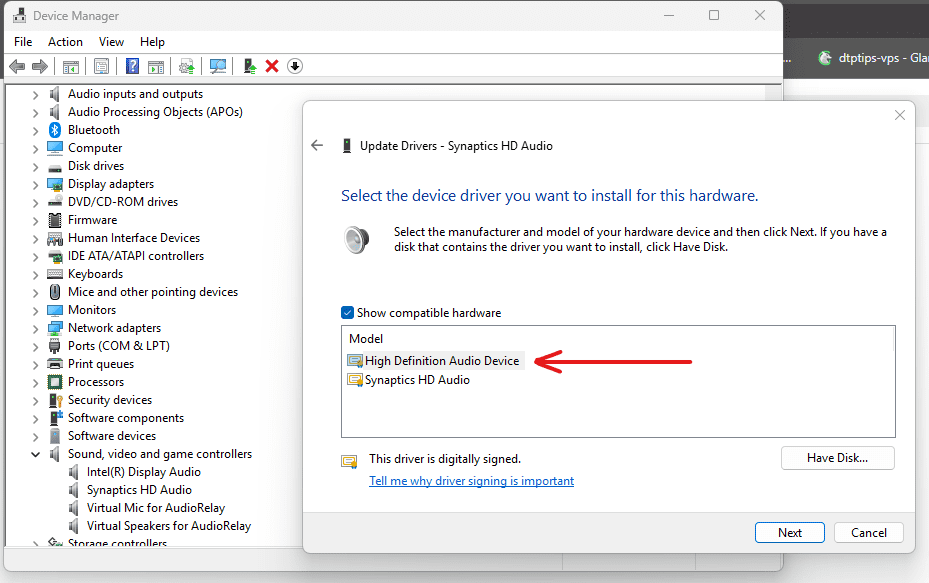Click the Bluetooth icon in the device tree
The height and width of the screenshot is (583, 929).
(x=56, y=130)
